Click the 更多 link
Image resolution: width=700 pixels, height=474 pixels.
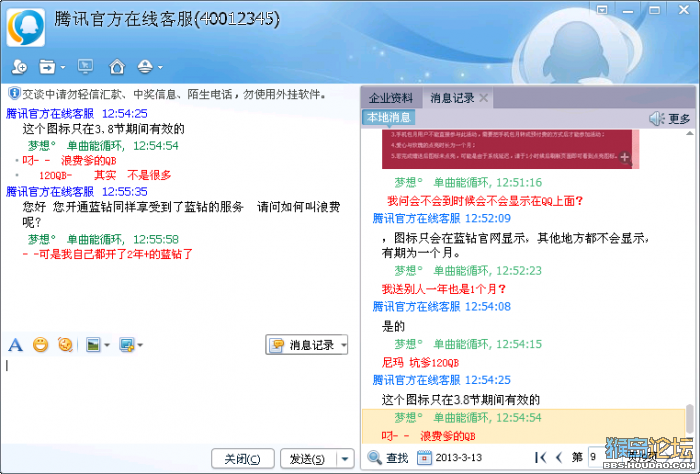coord(679,119)
